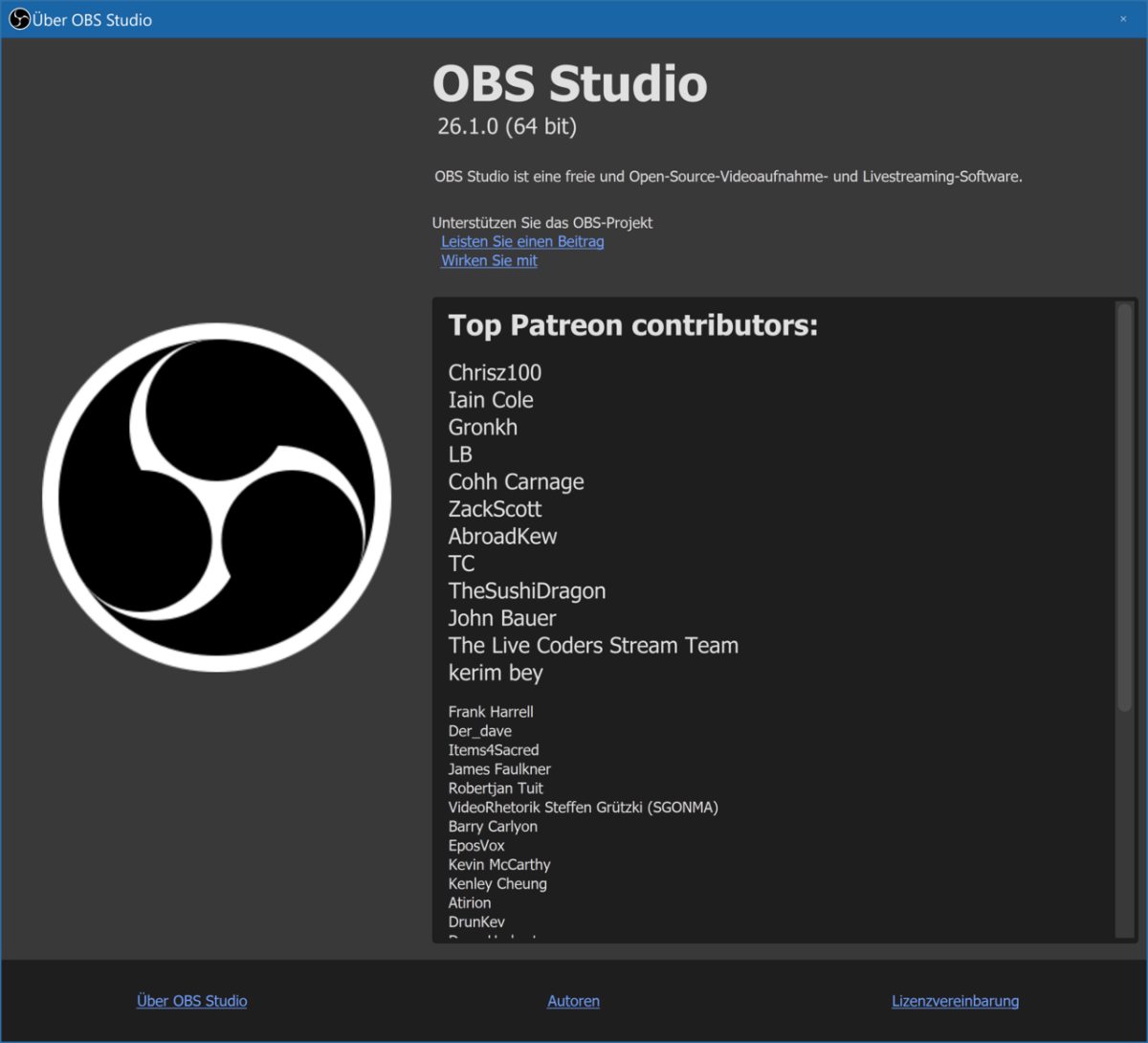Select contributor 'TC'
The image size is (1148, 1043).
[461, 564]
